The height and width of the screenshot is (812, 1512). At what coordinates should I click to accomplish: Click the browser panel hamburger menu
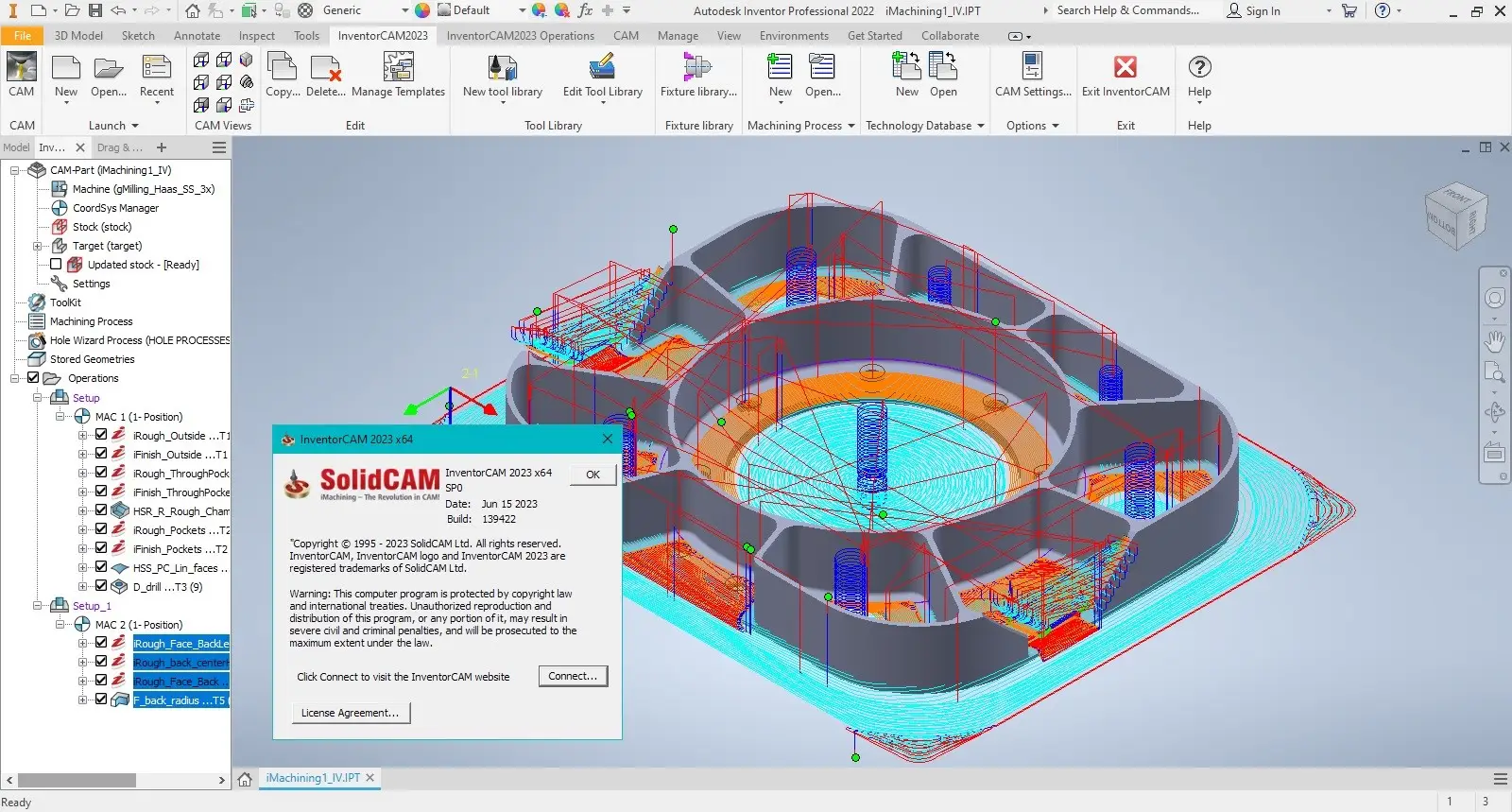pyautogui.click(x=219, y=147)
